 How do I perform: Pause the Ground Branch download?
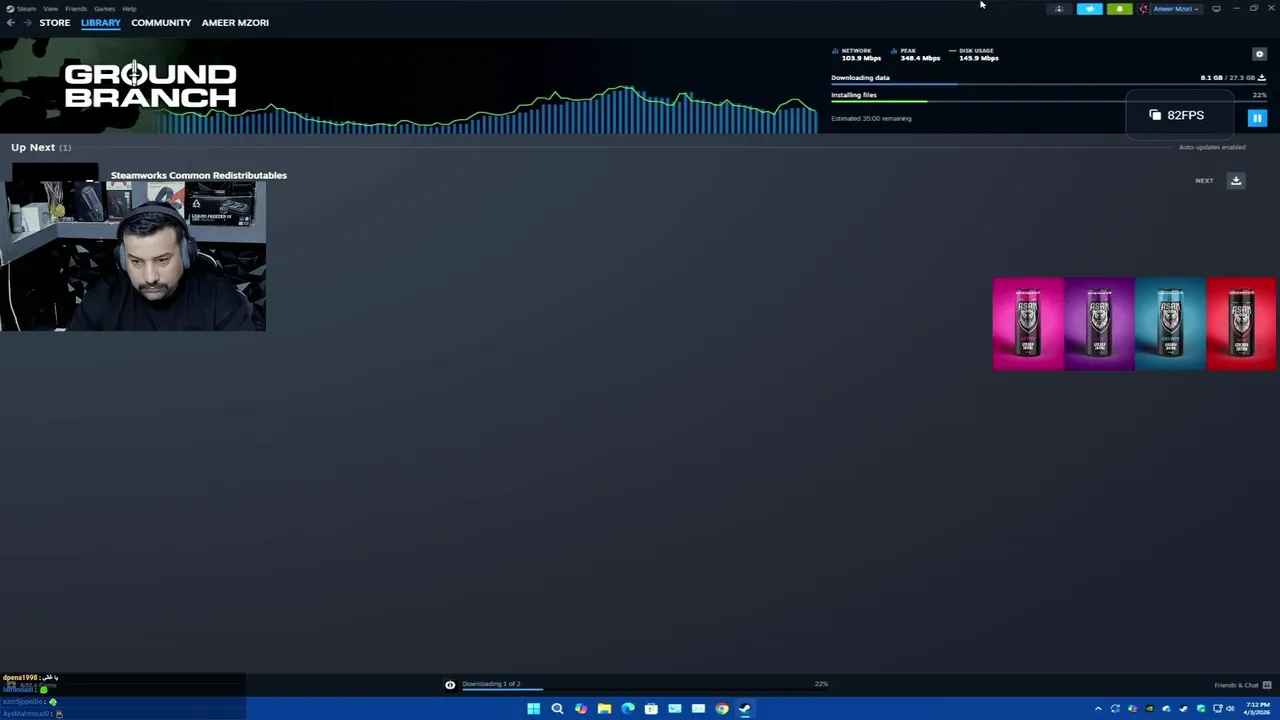(1257, 118)
